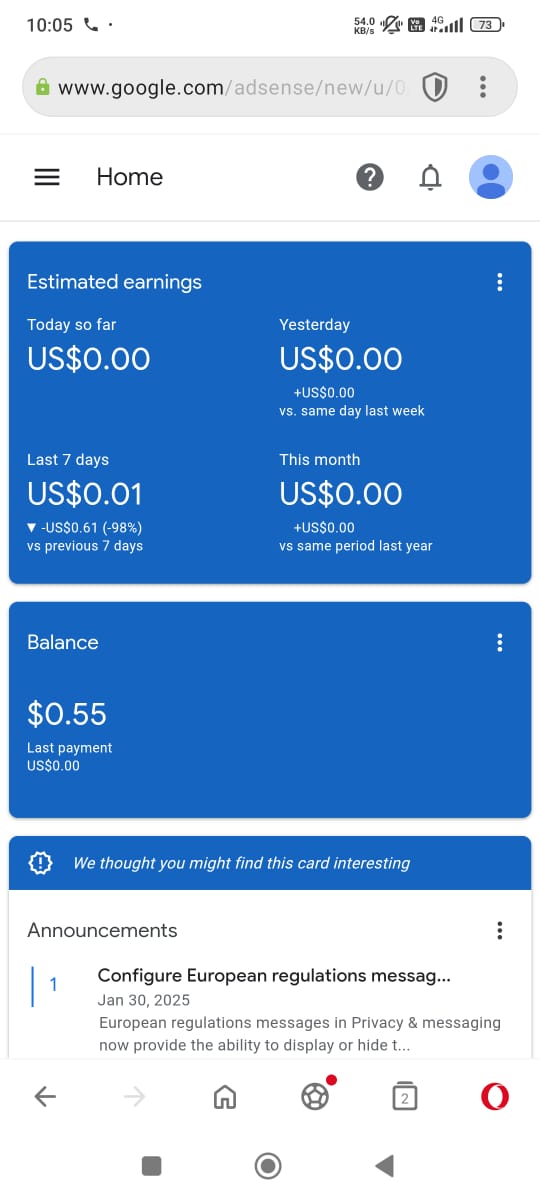Open Estimated earnings card options menu
Viewport: 540px width, 1200px height.
click(x=500, y=282)
